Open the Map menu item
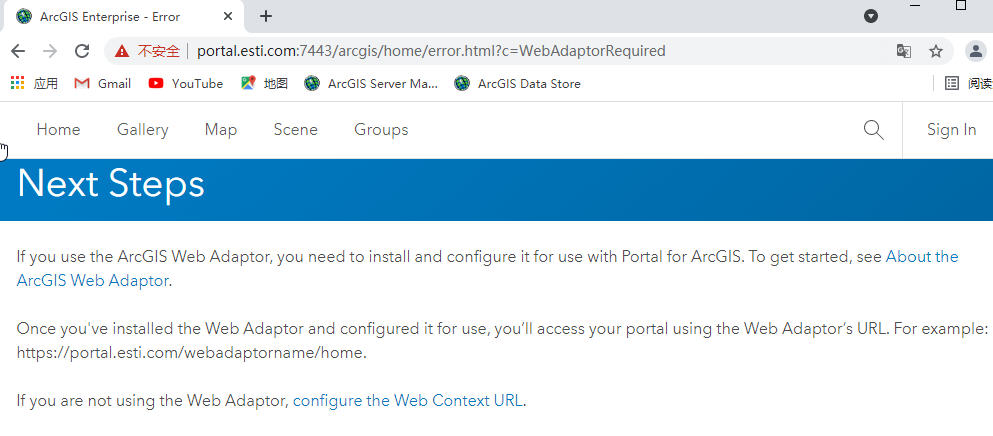This screenshot has height=436, width=993. 220,129
